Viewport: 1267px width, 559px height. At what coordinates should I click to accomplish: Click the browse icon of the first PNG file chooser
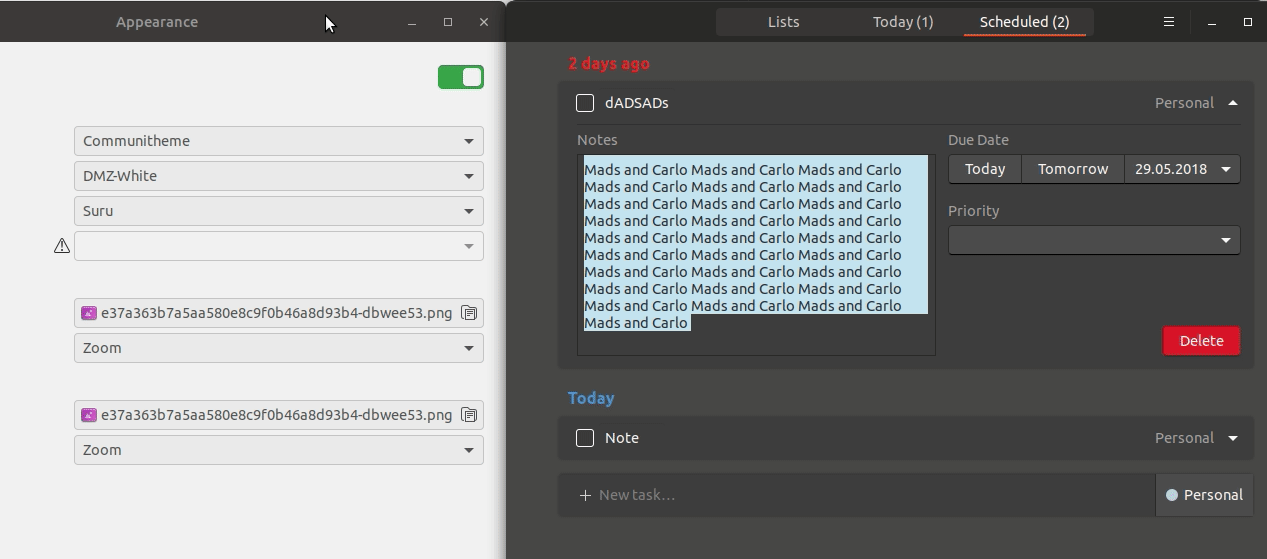469,313
